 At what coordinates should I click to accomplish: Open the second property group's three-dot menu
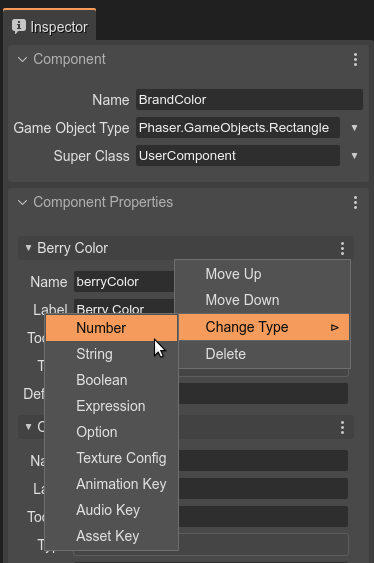[x=342, y=427]
